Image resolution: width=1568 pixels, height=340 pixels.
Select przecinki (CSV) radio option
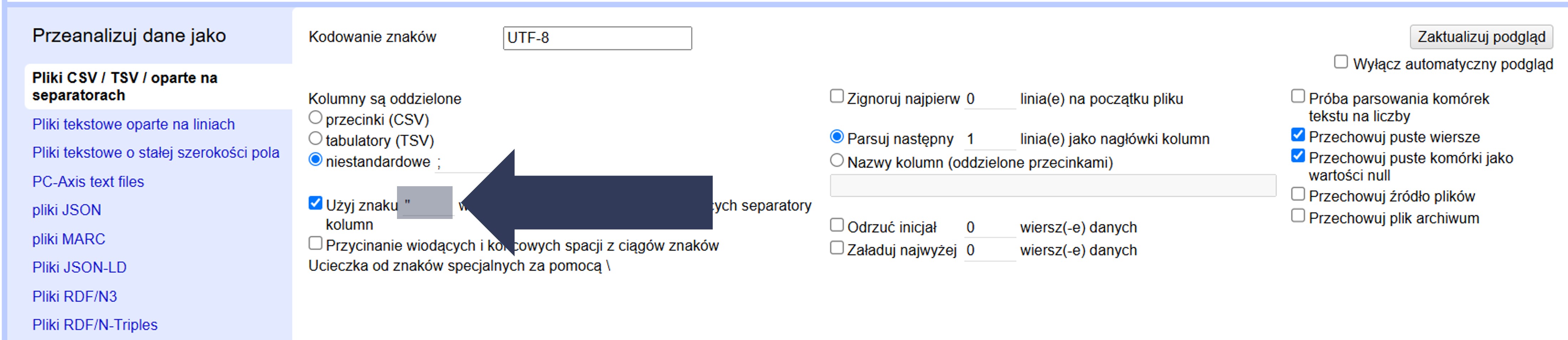[x=315, y=117]
